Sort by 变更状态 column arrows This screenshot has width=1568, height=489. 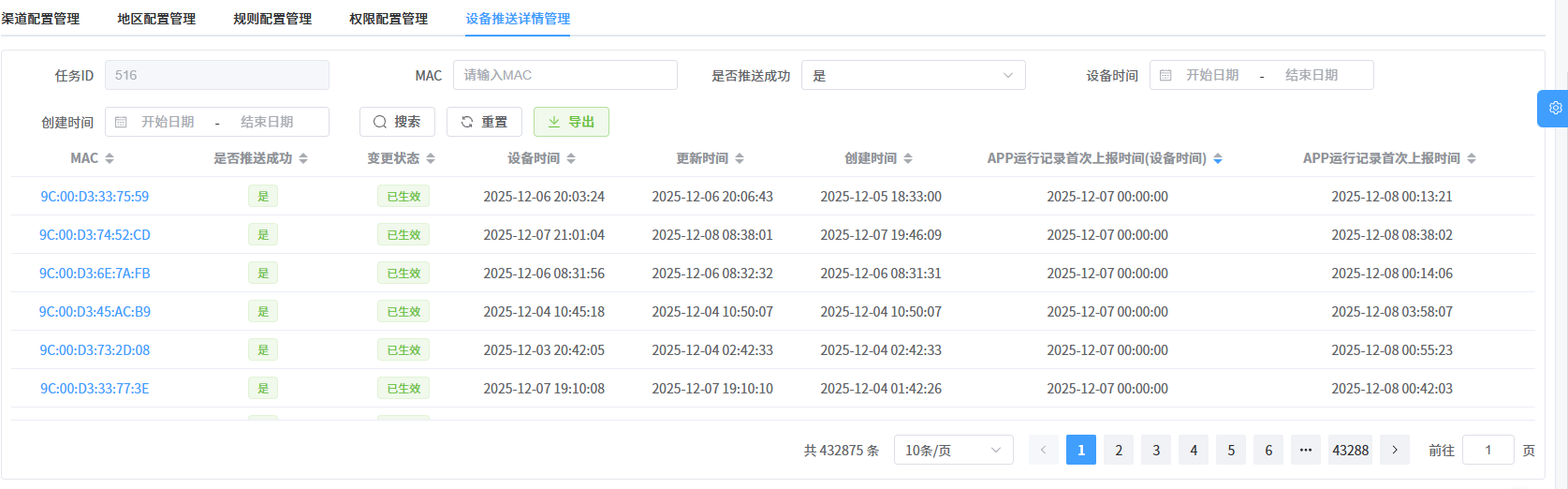pyautogui.click(x=431, y=158)
